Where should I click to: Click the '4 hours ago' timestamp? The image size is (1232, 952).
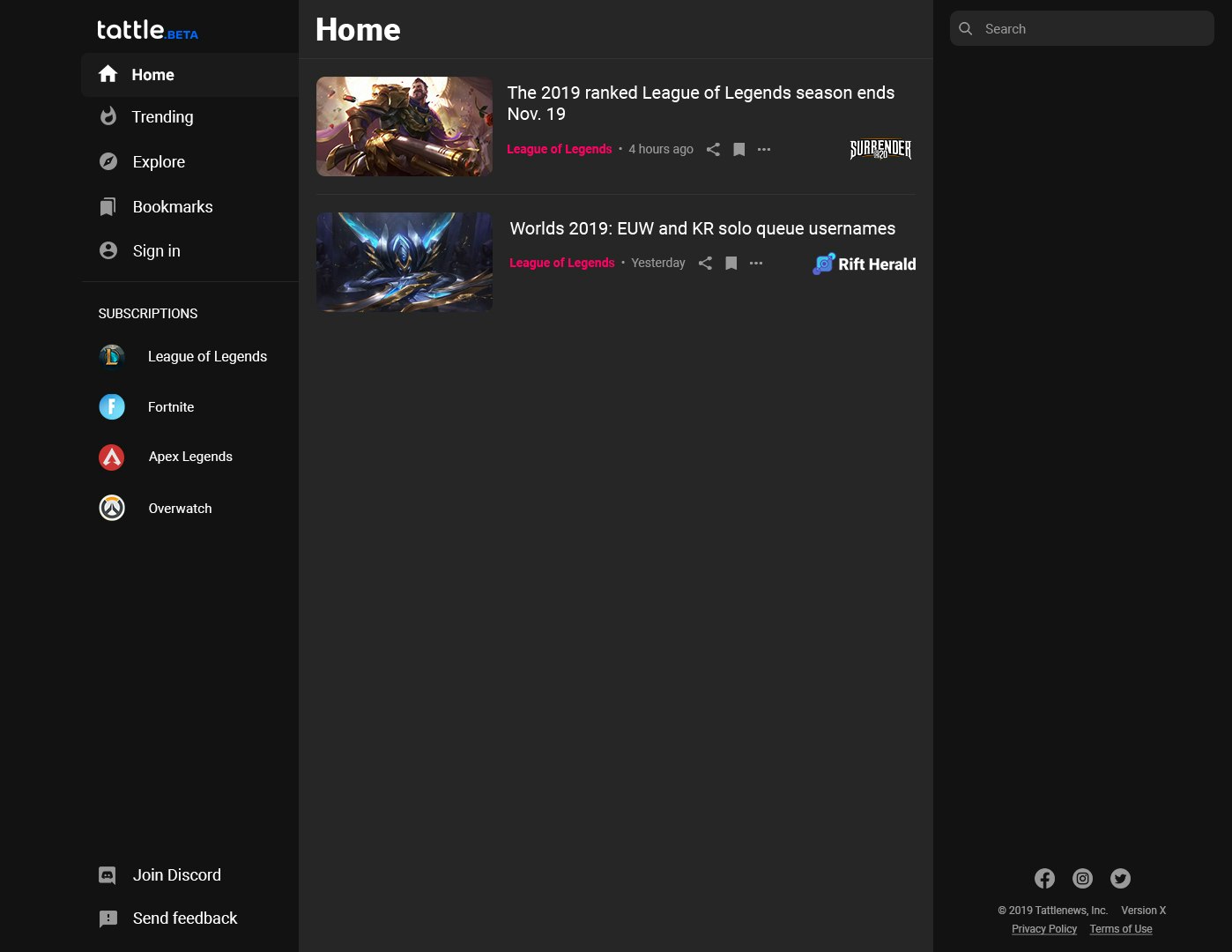click(x=661, y=149)
